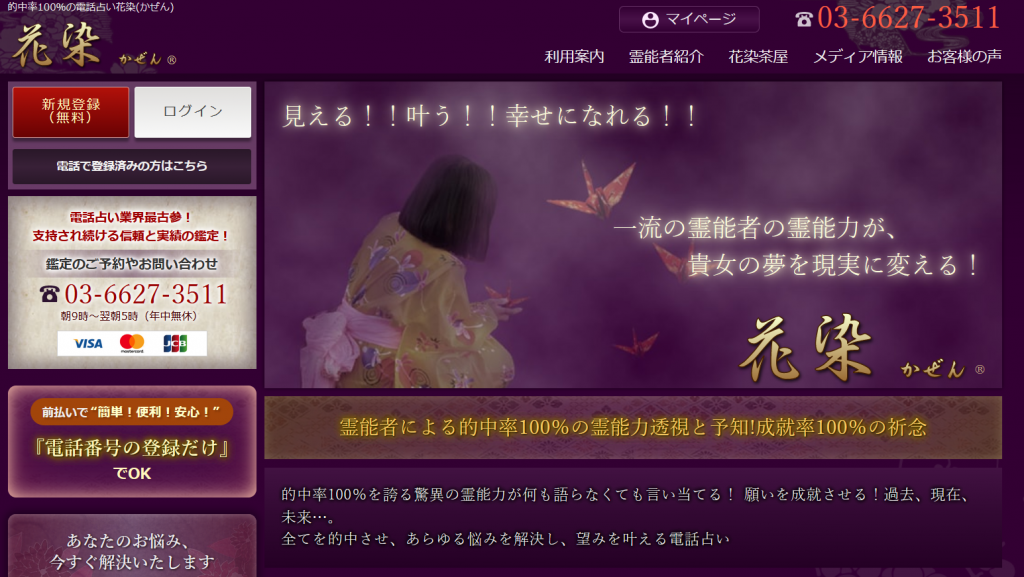Viewport: 1024px width, 577px height.
Task: Open the 利用案内 menu item
Action: click(x=573, y=57)
